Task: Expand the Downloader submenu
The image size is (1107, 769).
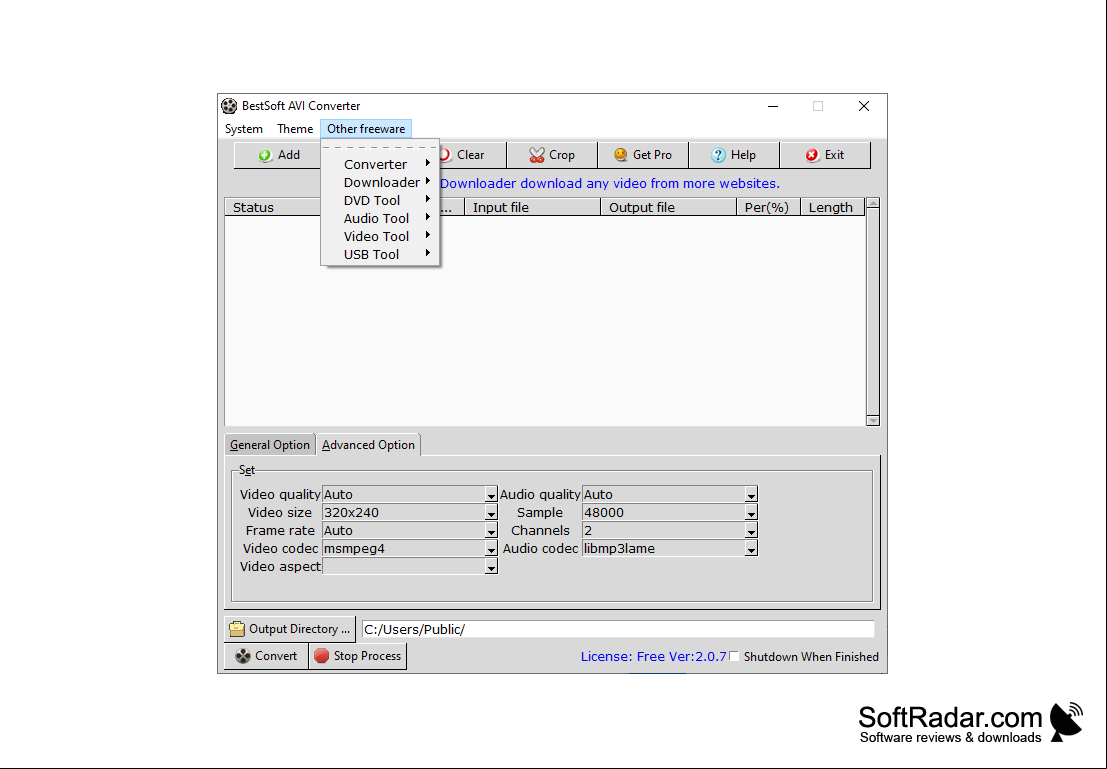Action: (380, 182)
